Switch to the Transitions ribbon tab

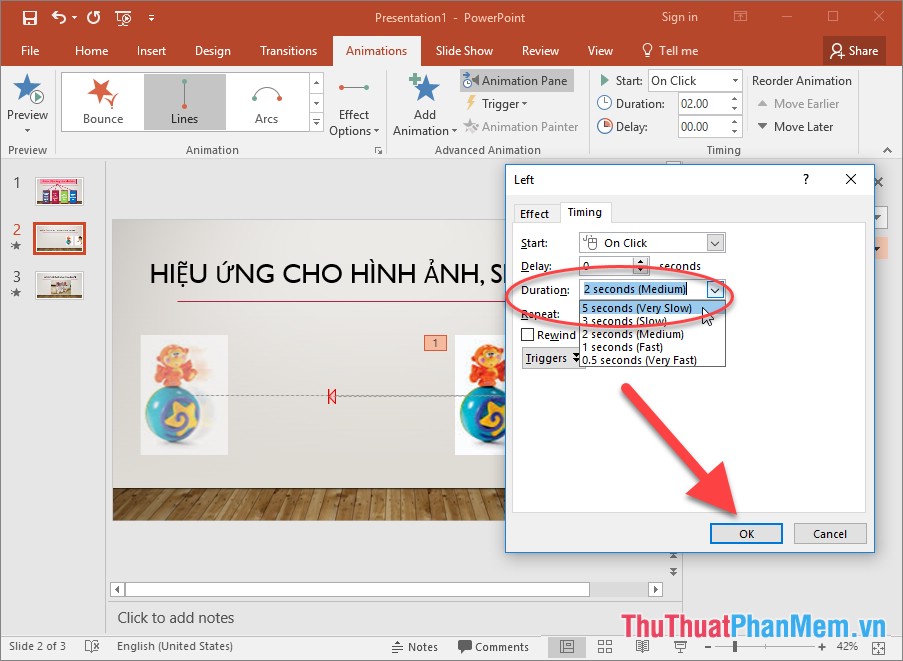pyautogui.click(x=288, y=50)
